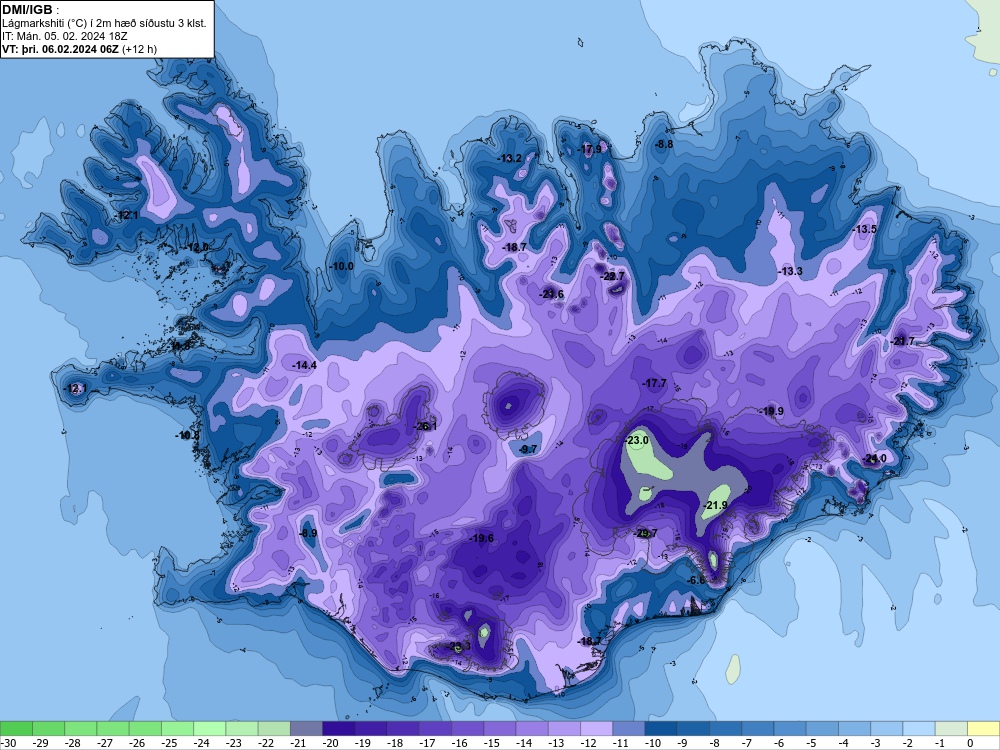Click the 'Lágmarkshiti (°C) í 2m hæð' description line
1000x750 pixels.
click(104, 24)
